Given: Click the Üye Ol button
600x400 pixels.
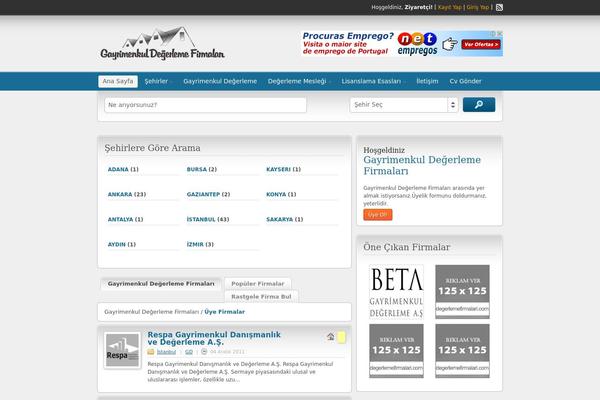Looking at the screenshot, I should click(x=378, y=215).
